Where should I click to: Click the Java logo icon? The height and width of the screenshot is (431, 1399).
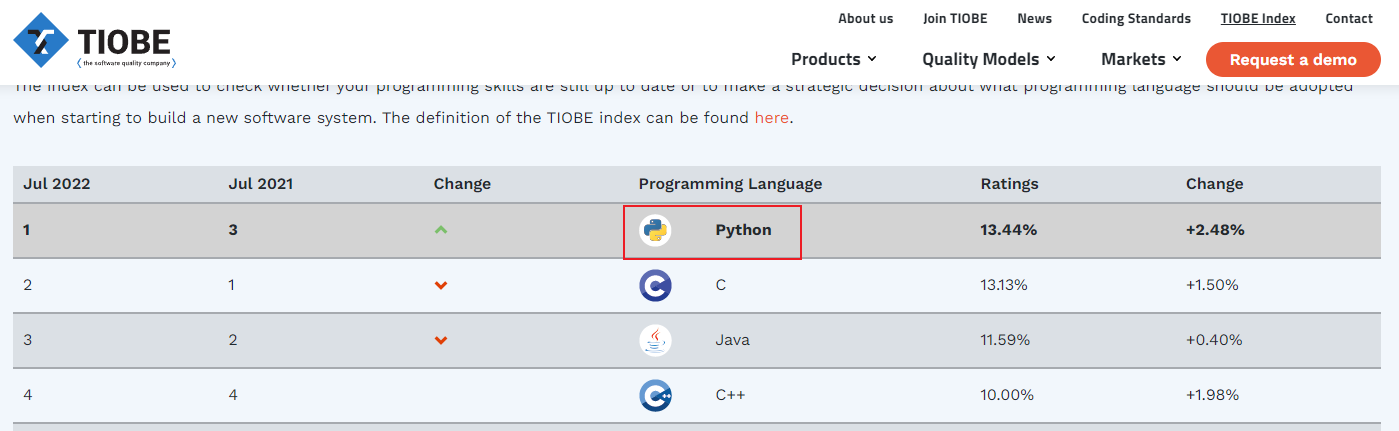coord(655,341)
